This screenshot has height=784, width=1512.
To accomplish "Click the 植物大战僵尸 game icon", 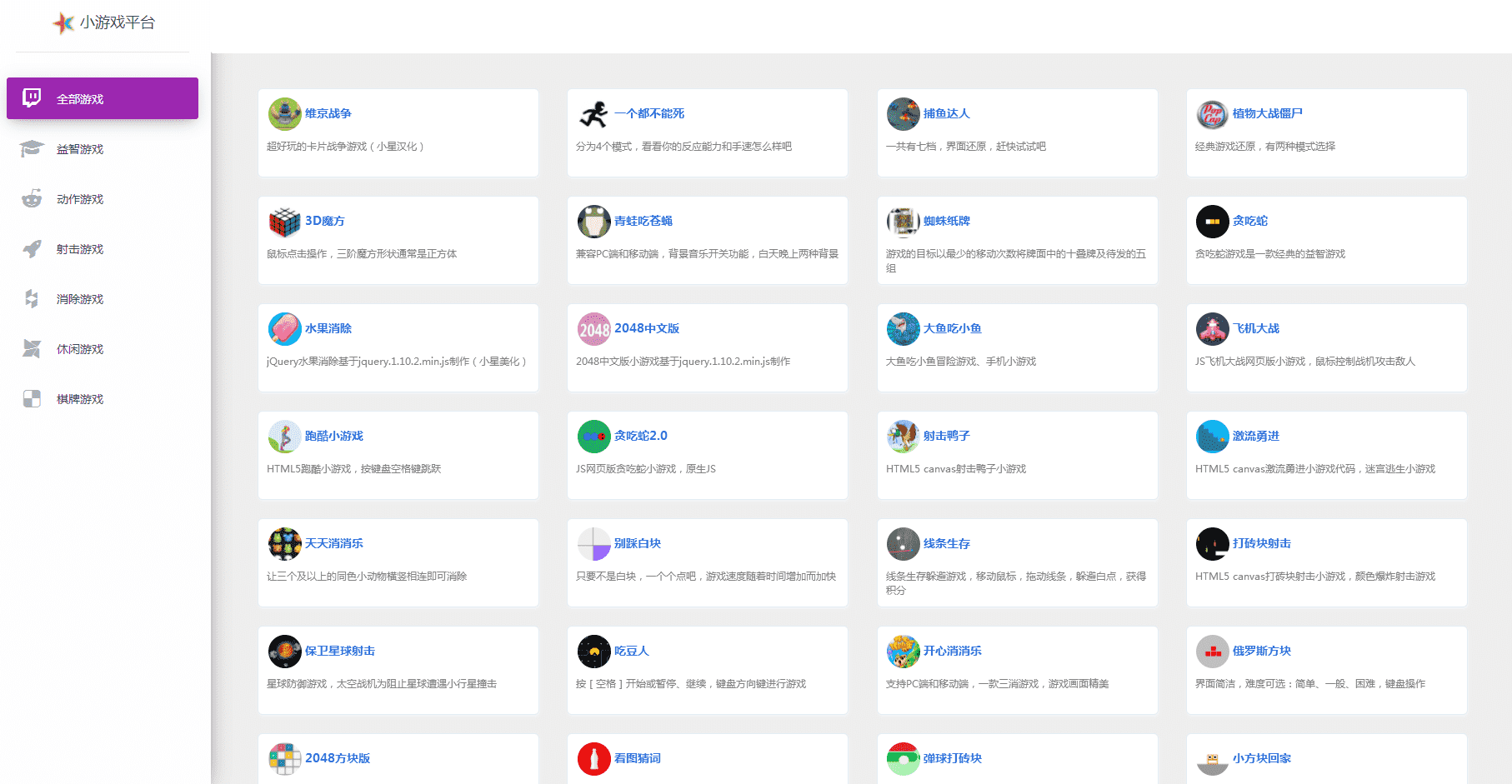I will 1213,114.
